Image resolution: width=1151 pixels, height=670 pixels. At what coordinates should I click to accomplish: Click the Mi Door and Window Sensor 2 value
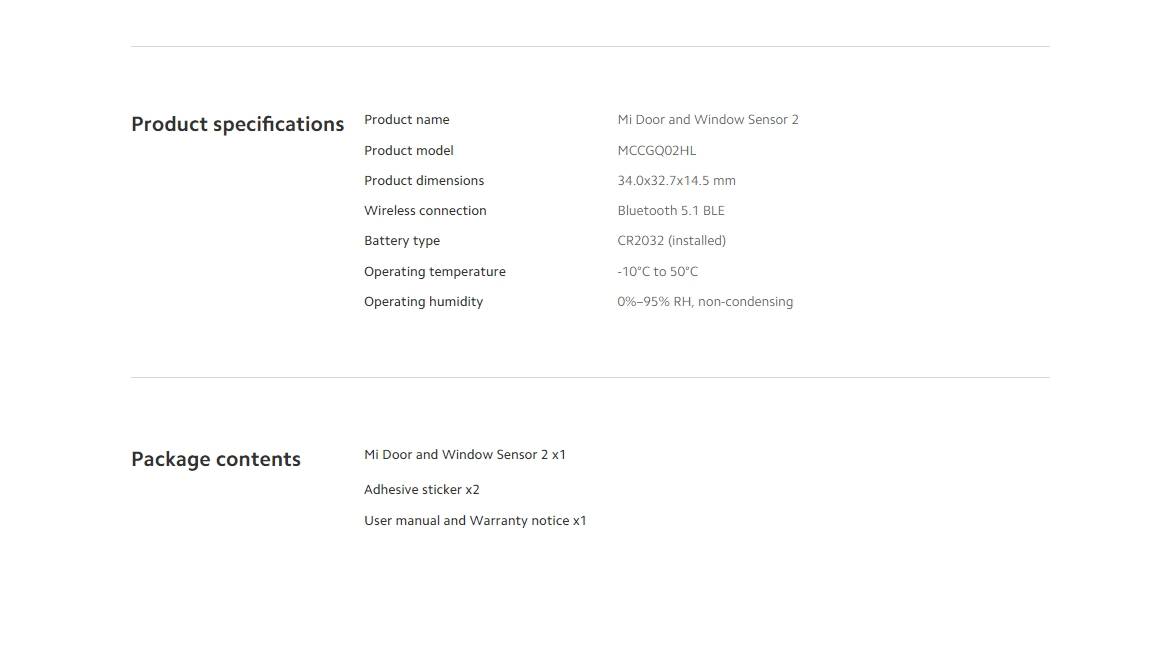708,120
